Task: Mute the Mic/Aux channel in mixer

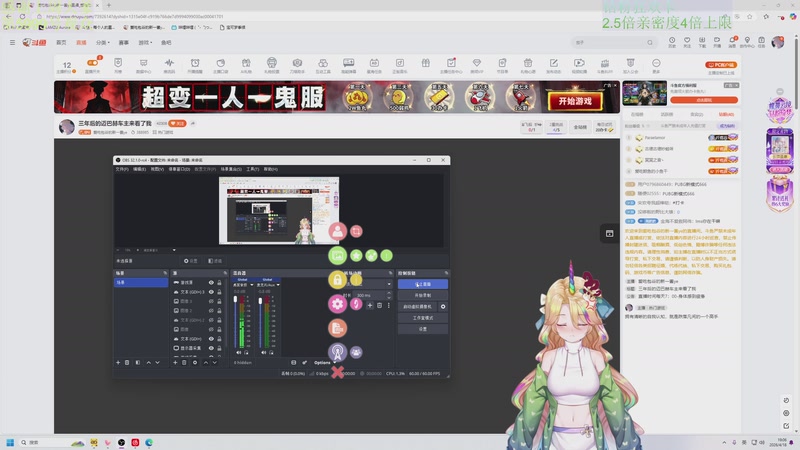Action: pyautogui.click(x=263, y=353)
